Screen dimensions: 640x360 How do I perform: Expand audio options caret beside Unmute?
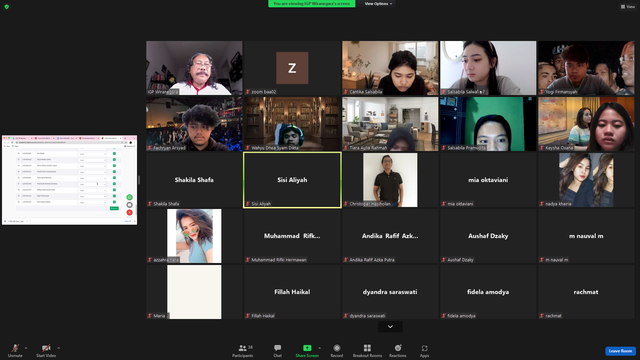click(x=26, y=348)
